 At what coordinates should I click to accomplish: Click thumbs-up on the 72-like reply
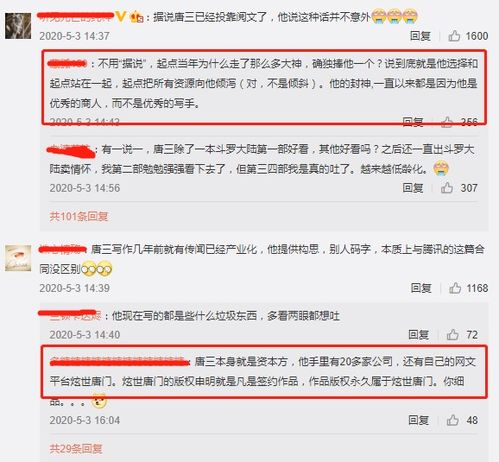tap(452, 334)
